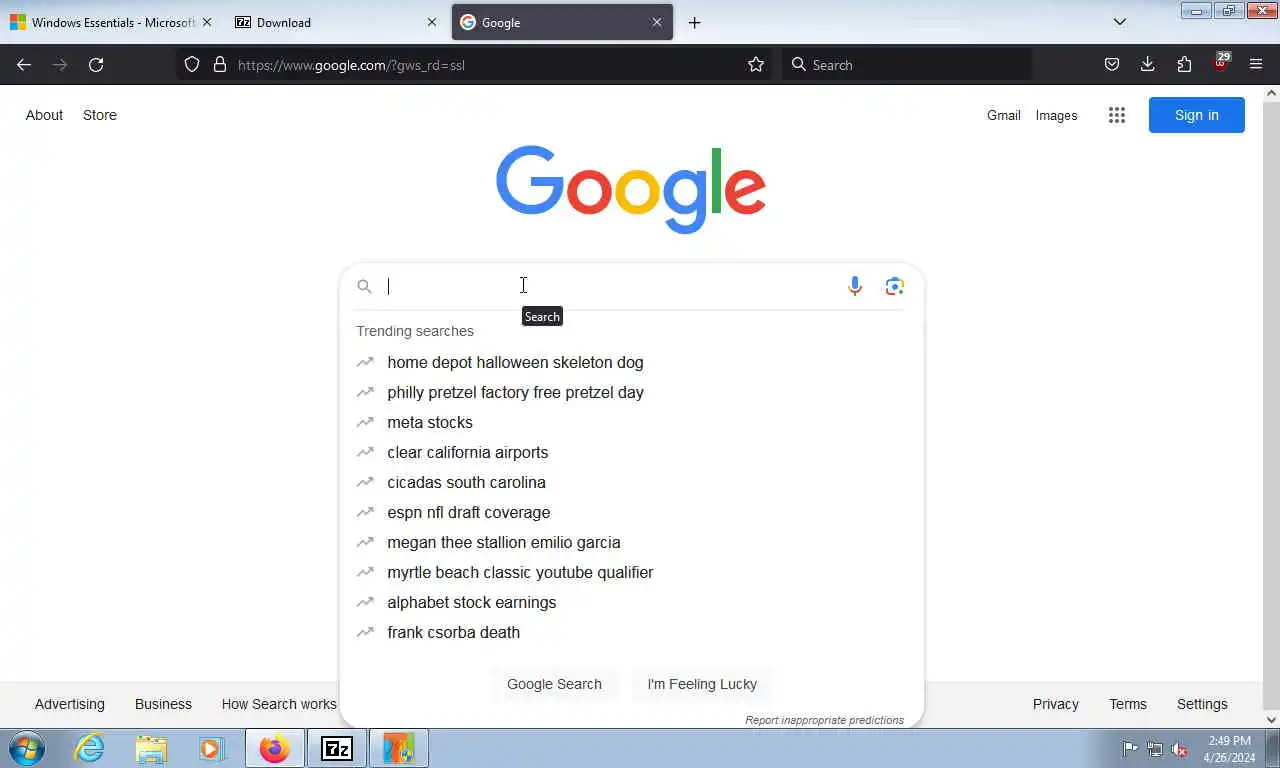
Task: Open the Business footer link
Action: click(x=163, y=704)
